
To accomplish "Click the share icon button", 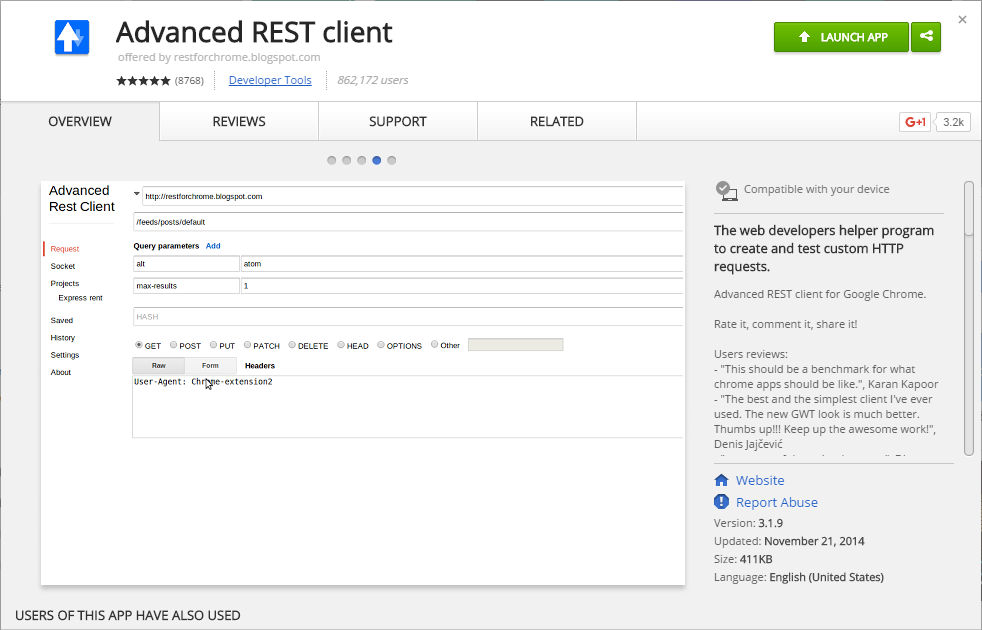I will pos(926,37).
